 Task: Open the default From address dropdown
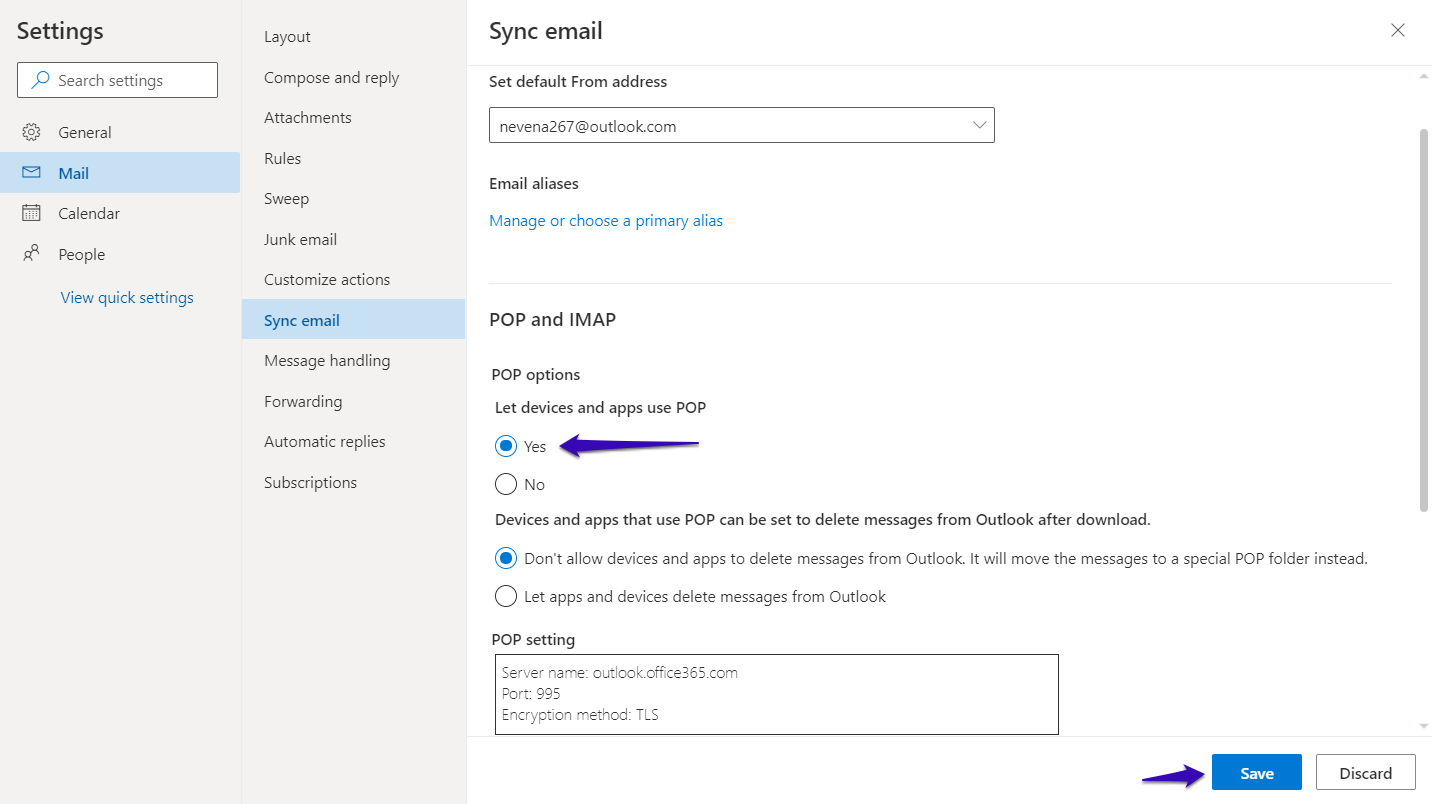tap(978, 124)
